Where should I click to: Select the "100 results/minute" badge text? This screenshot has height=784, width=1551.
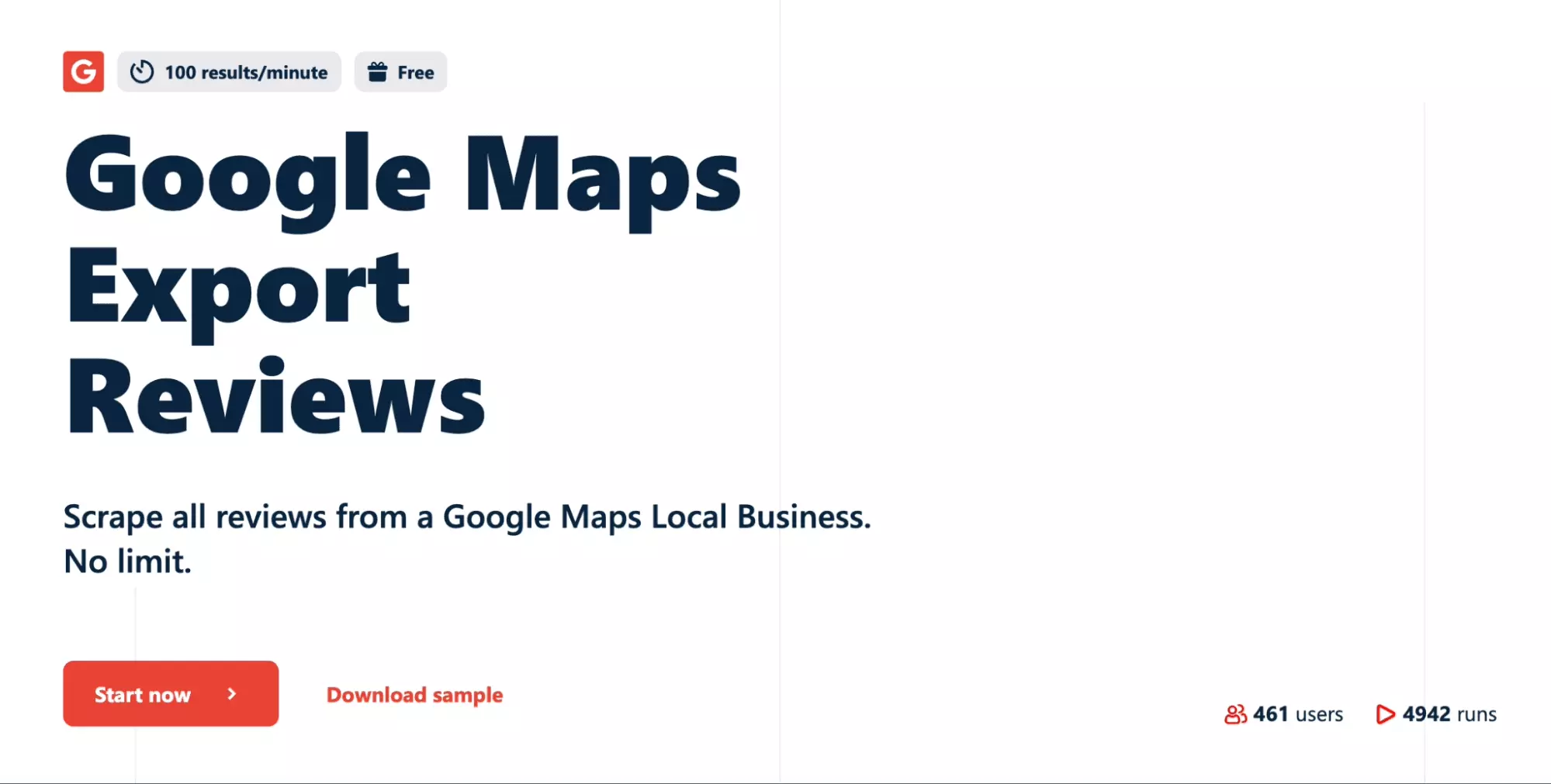(x=246, y=73)
